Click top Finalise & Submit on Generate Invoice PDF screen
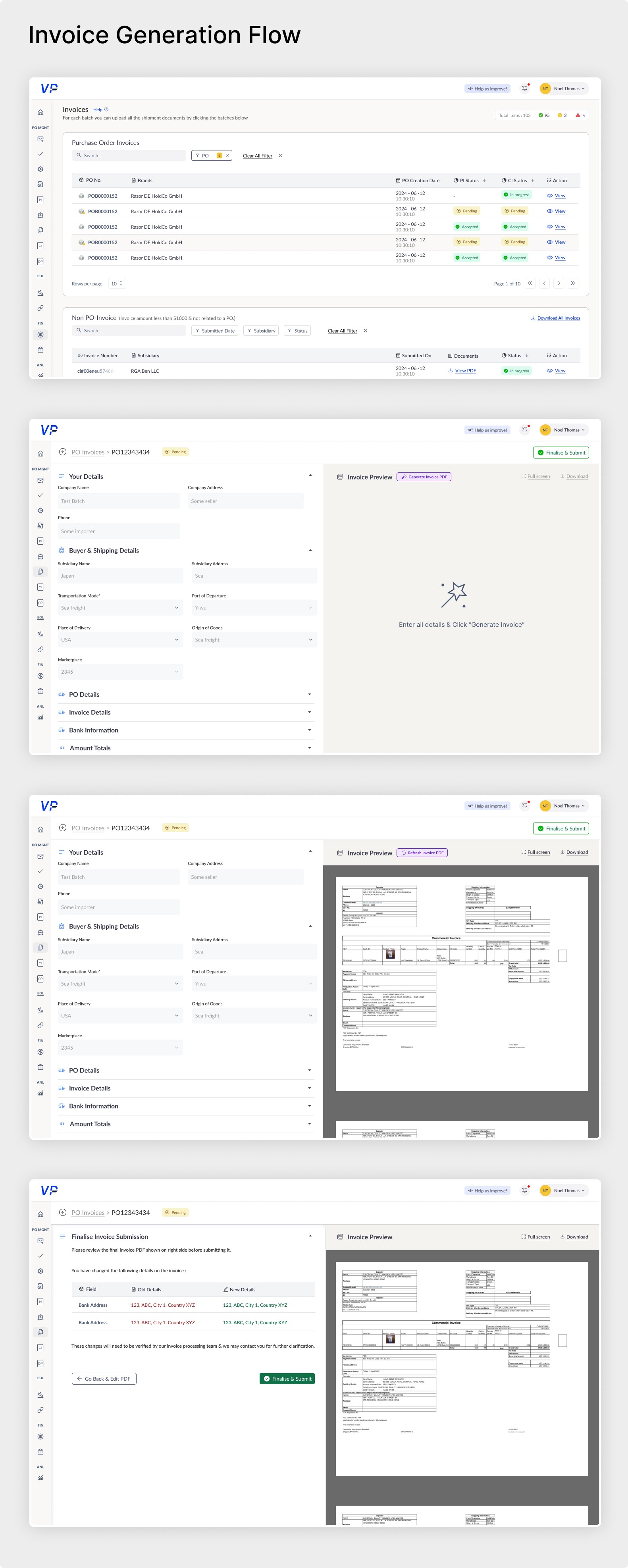The width and height of the screenshot is (628, 1568). click(561, 452)
